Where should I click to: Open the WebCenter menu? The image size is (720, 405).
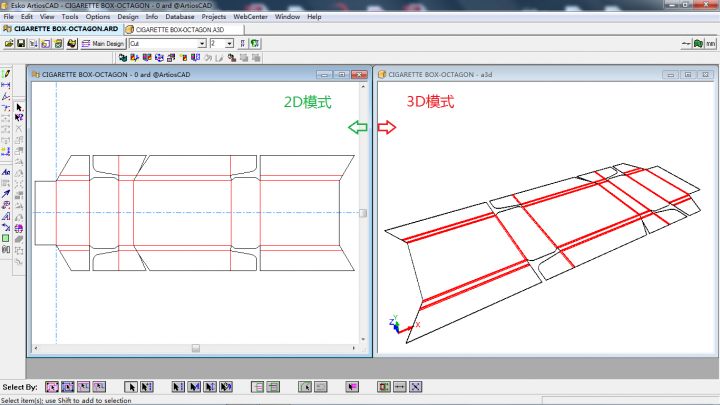pyautogui.click(x=250, y=17)
